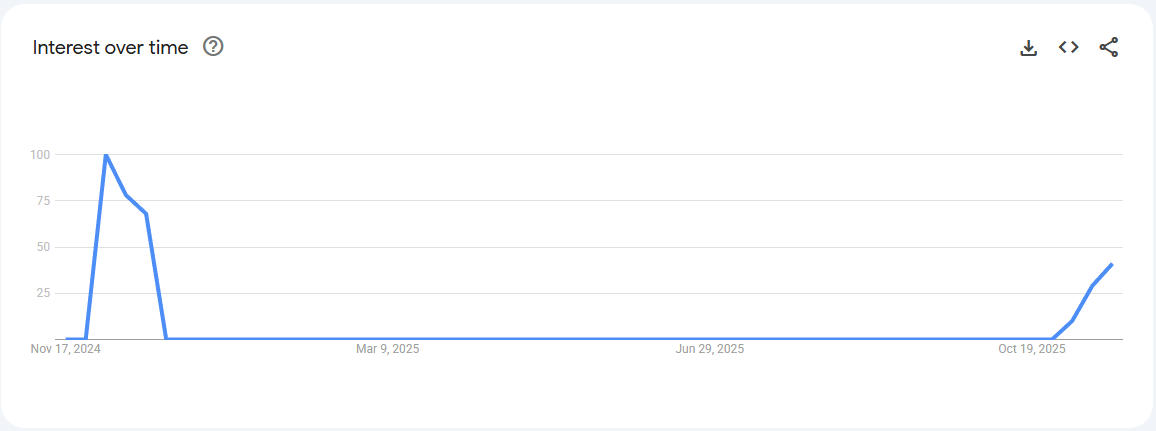
Task: Click the last data point of the line
Action: pyautogui.click(x=1112, y=264)
